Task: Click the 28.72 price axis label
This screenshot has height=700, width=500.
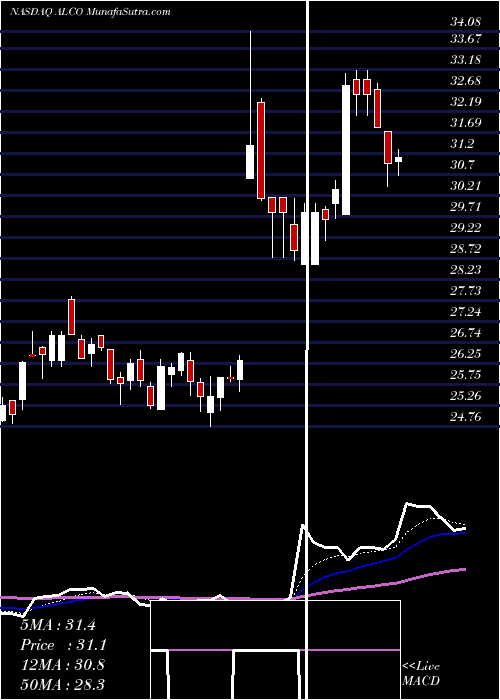Action: click(465, 249)
